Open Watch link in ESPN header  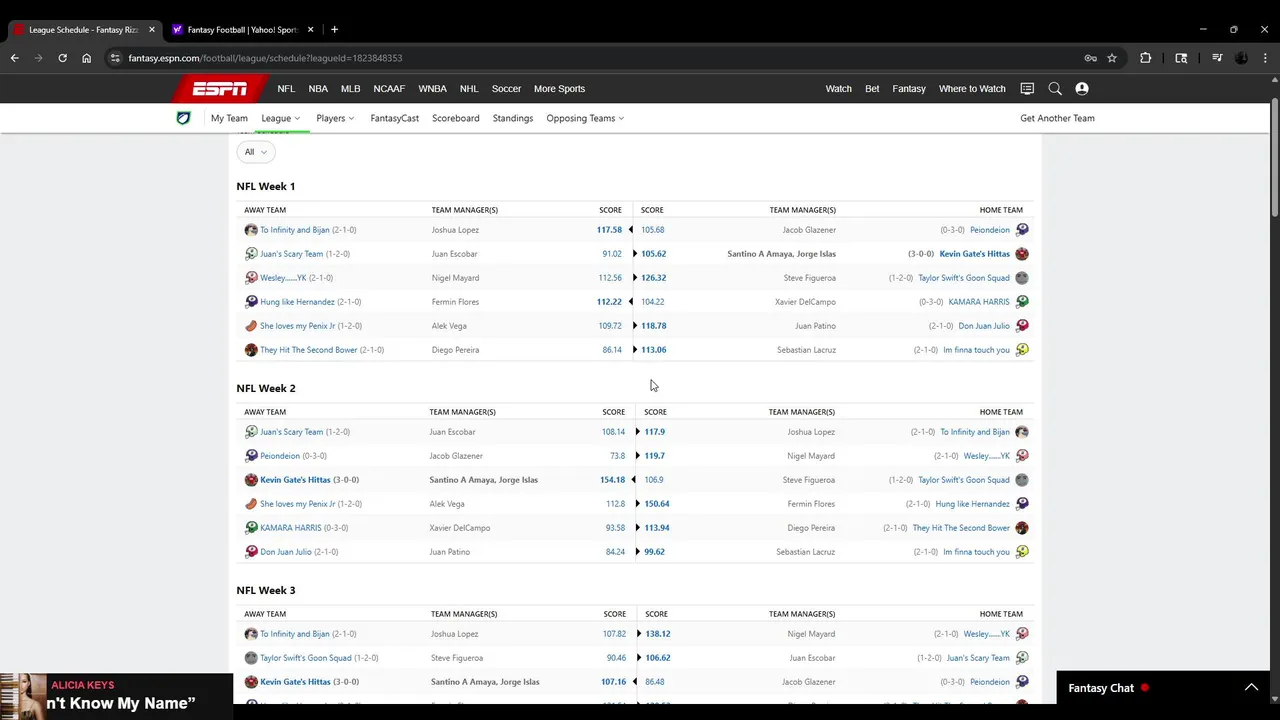coord(838,89)
